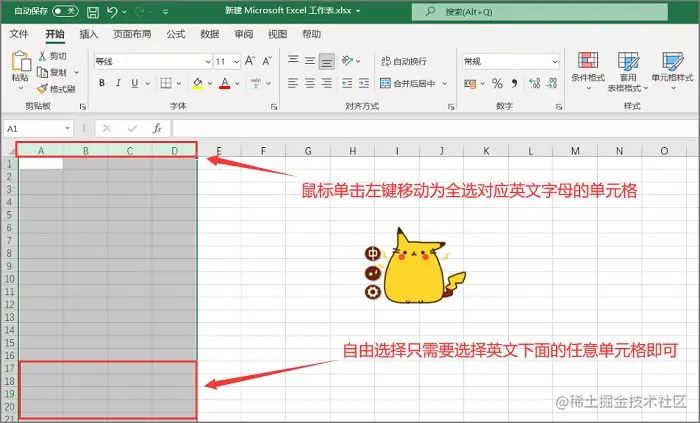Click the Align Left icon

(293, 83)
